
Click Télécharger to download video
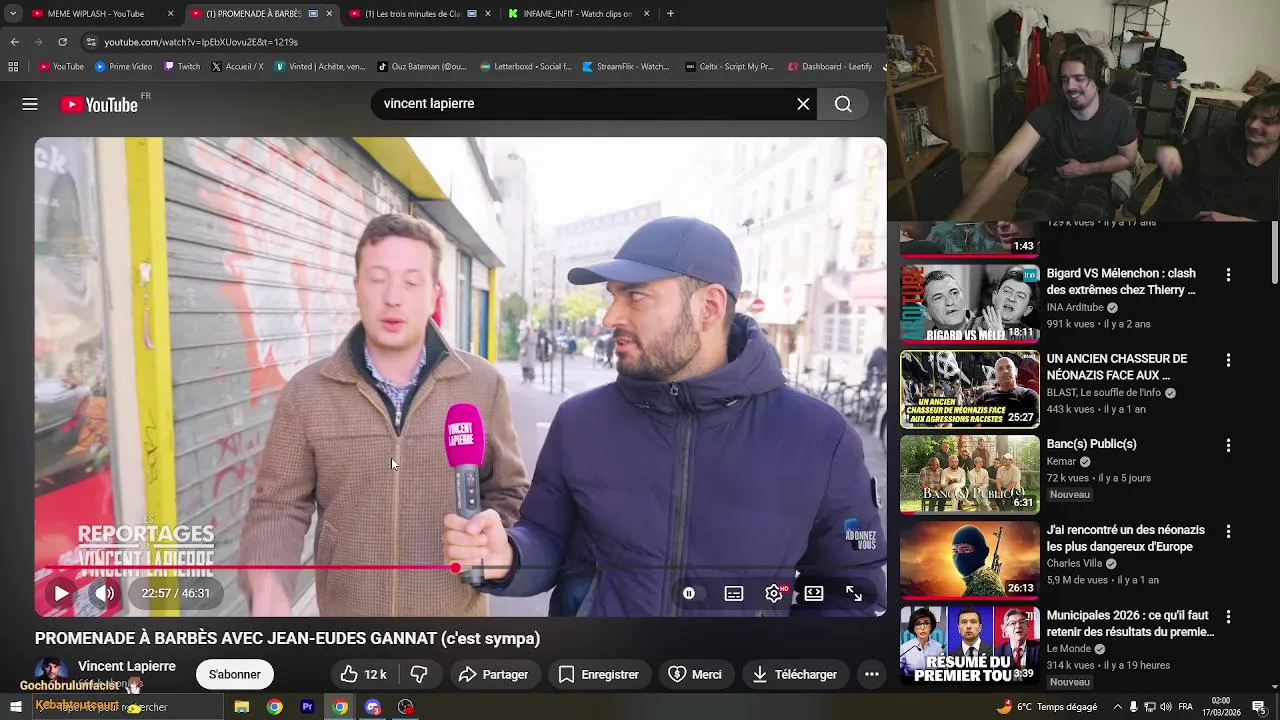[x=795, y=674]
